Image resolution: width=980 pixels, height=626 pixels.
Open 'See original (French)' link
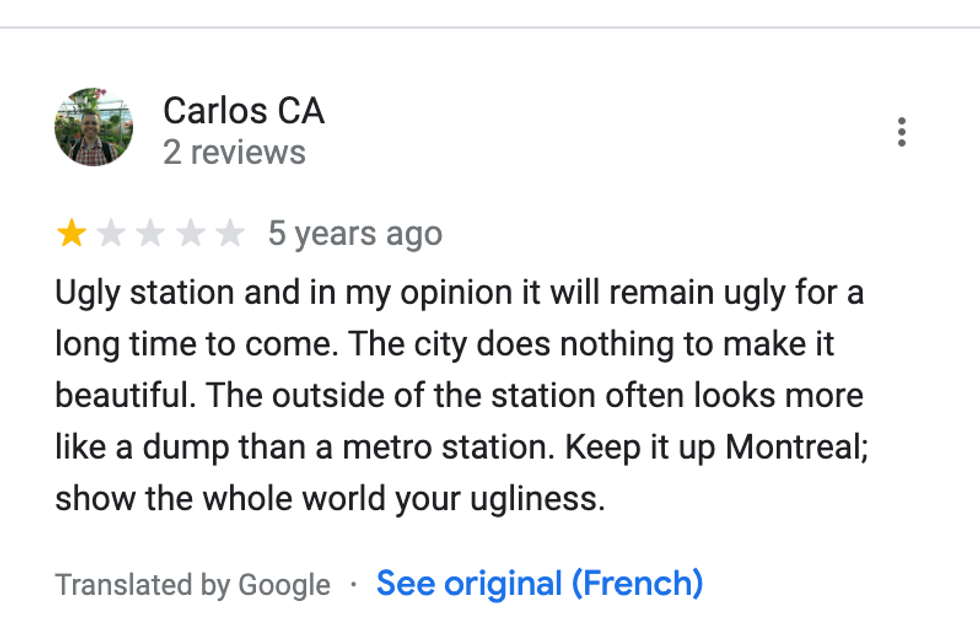pyautogui.click(x=540, y=583)
